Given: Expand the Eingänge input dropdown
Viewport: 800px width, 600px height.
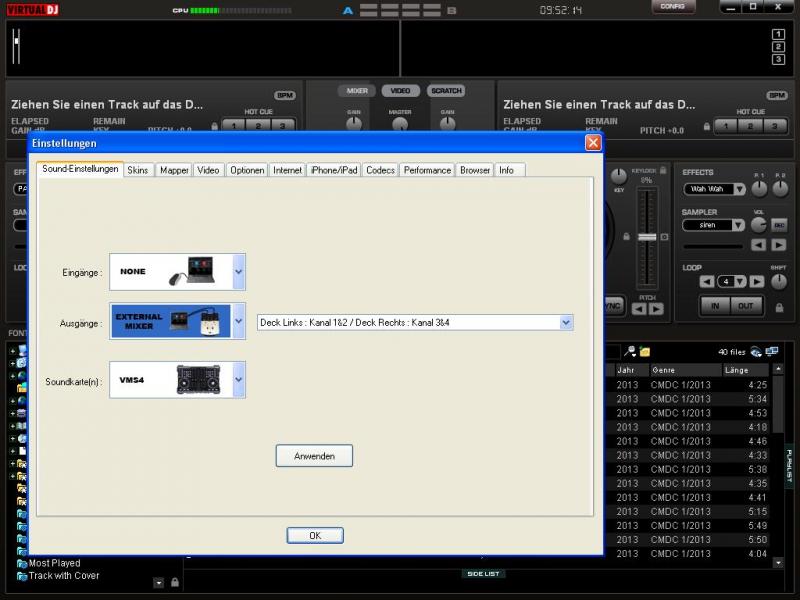Looking at the screenshot, I should tap(238, 271).
